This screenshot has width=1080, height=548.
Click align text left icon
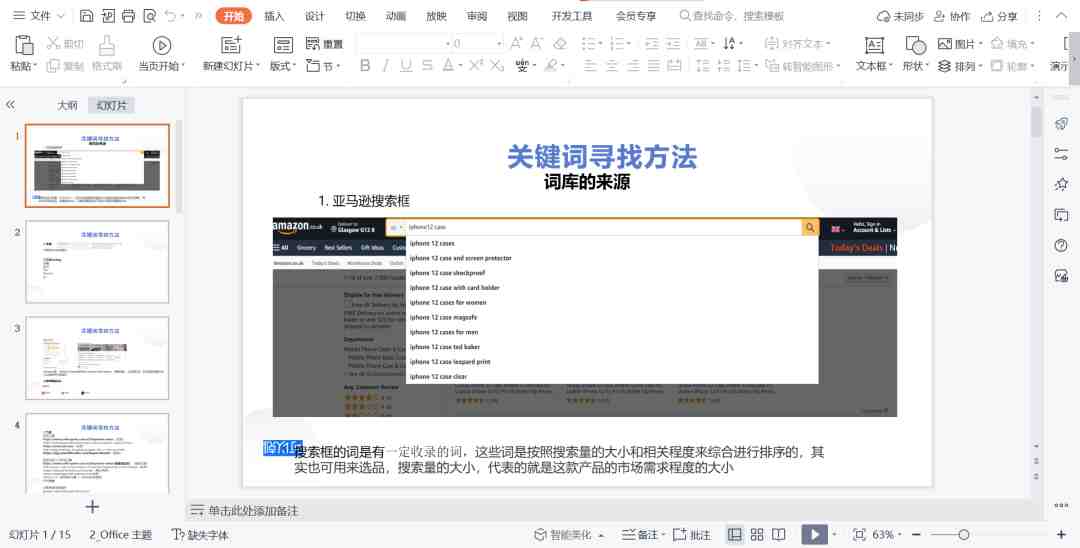(590, 65)
